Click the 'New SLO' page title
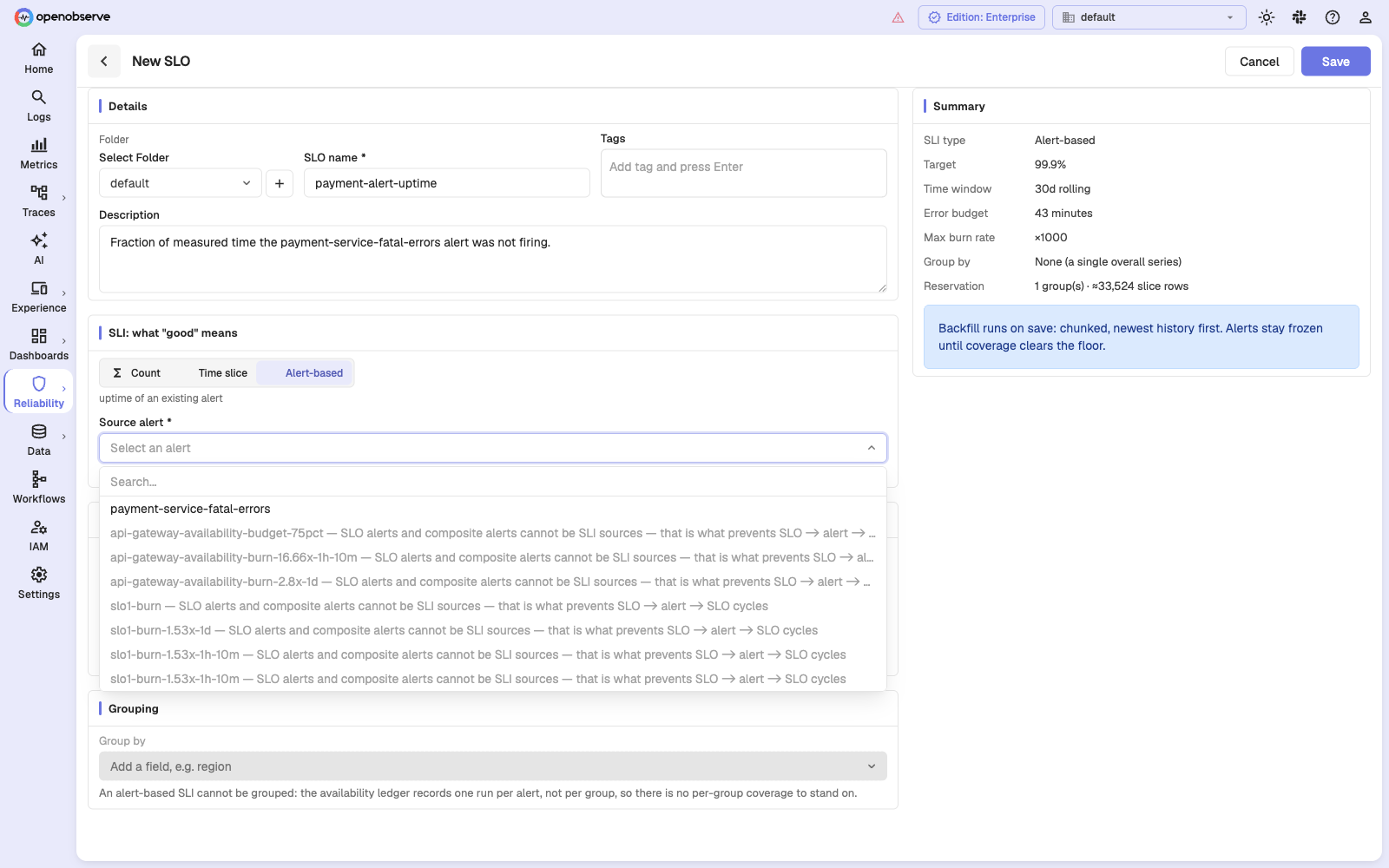Viewport: 1389px width, 868px height. [x=161, y=61]
